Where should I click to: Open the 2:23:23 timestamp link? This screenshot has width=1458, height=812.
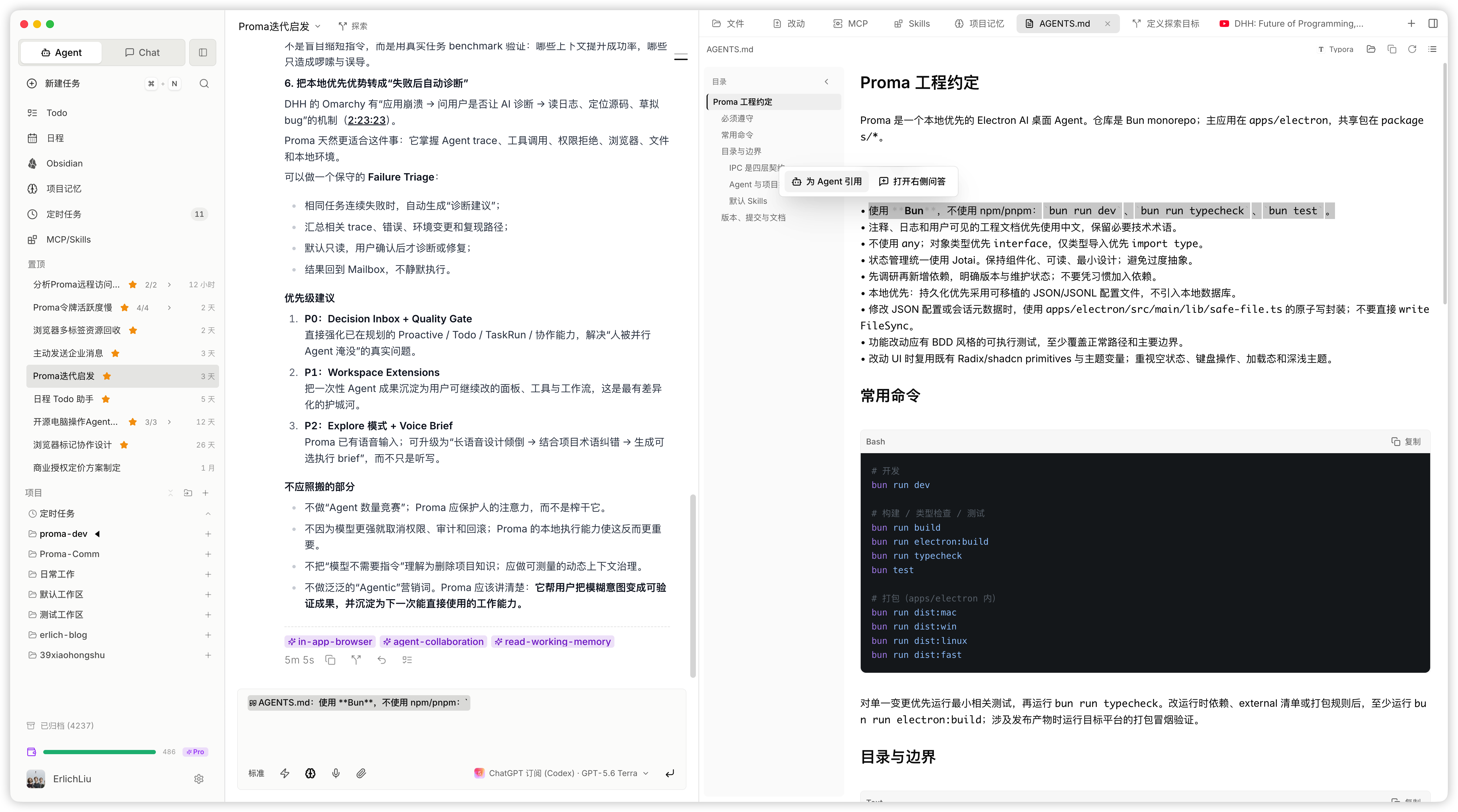tap(367, 120)
